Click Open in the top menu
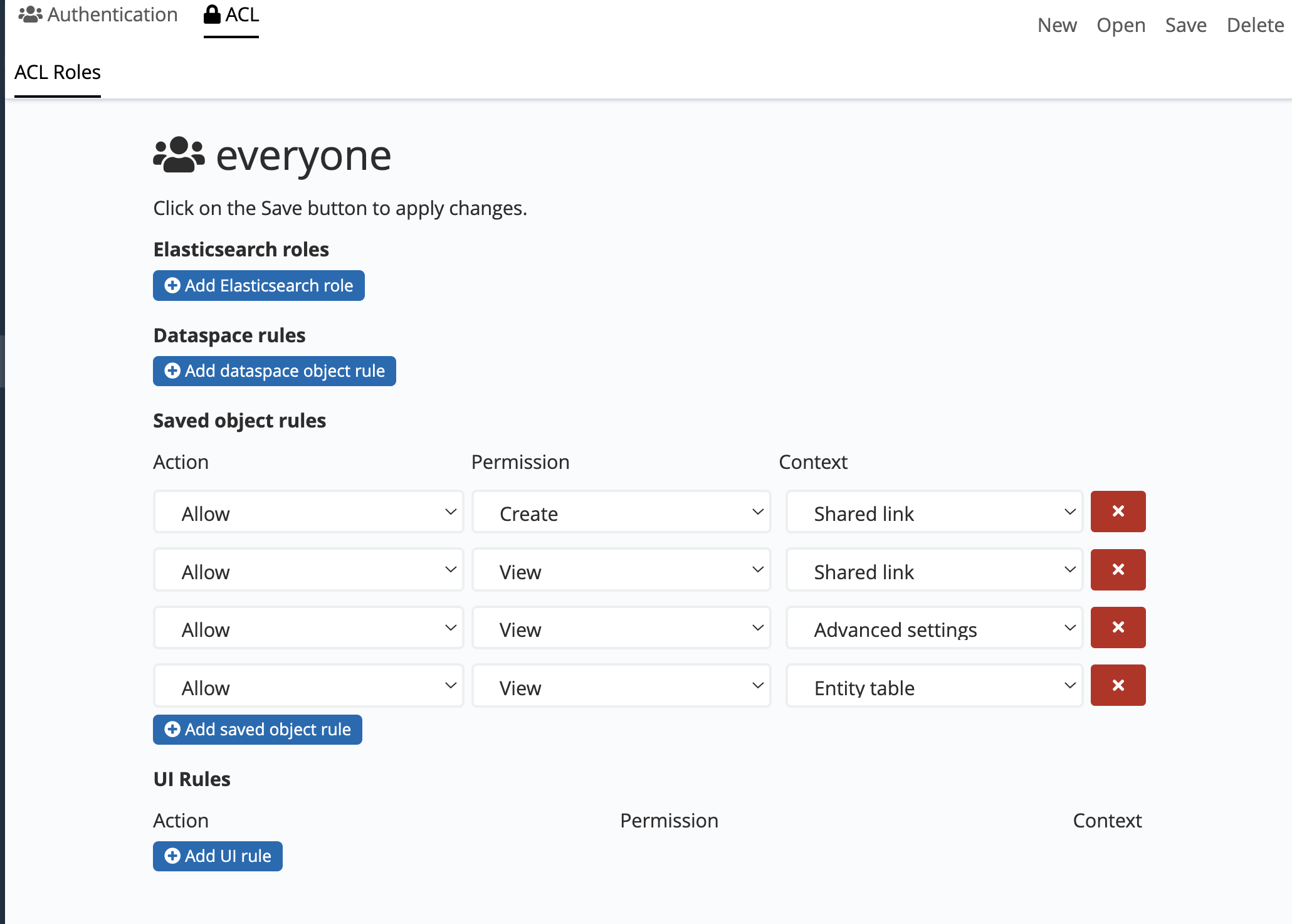Image resolution: width=1292 pixels, height=924 pixels. pos(1120,25)
